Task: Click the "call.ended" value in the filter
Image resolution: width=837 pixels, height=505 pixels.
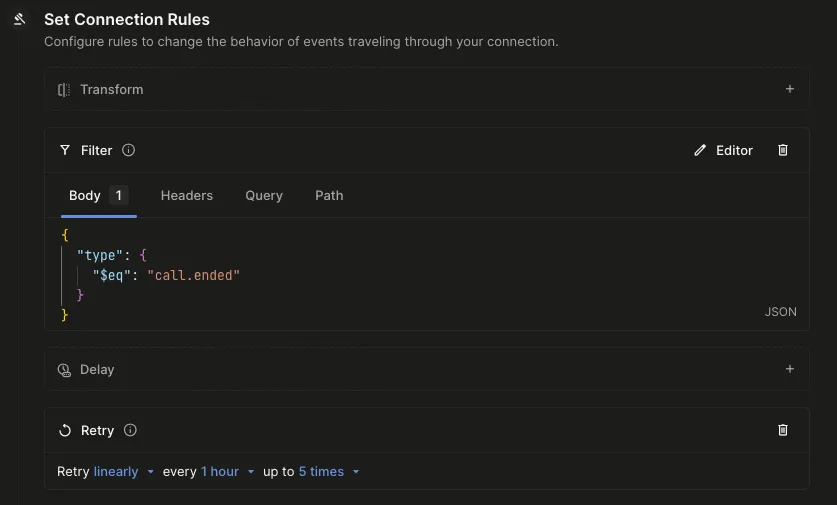Action: pos(193,275)
